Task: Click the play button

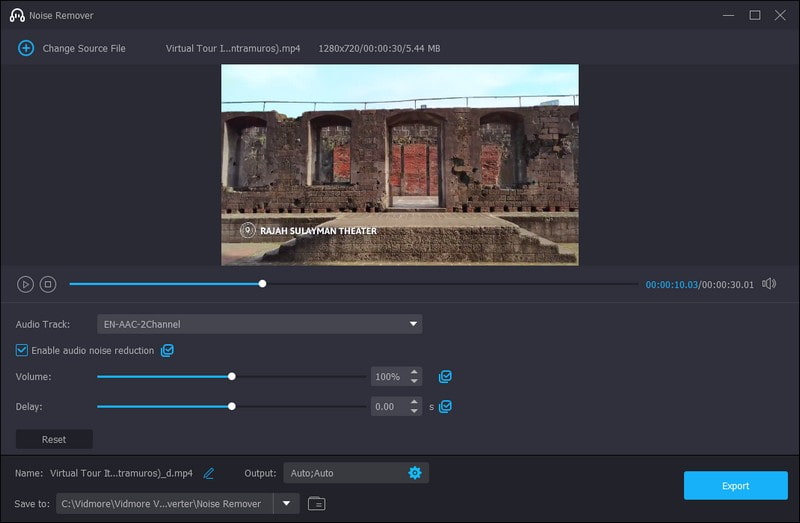Action: pyautogui.click(x=26, y=284)
